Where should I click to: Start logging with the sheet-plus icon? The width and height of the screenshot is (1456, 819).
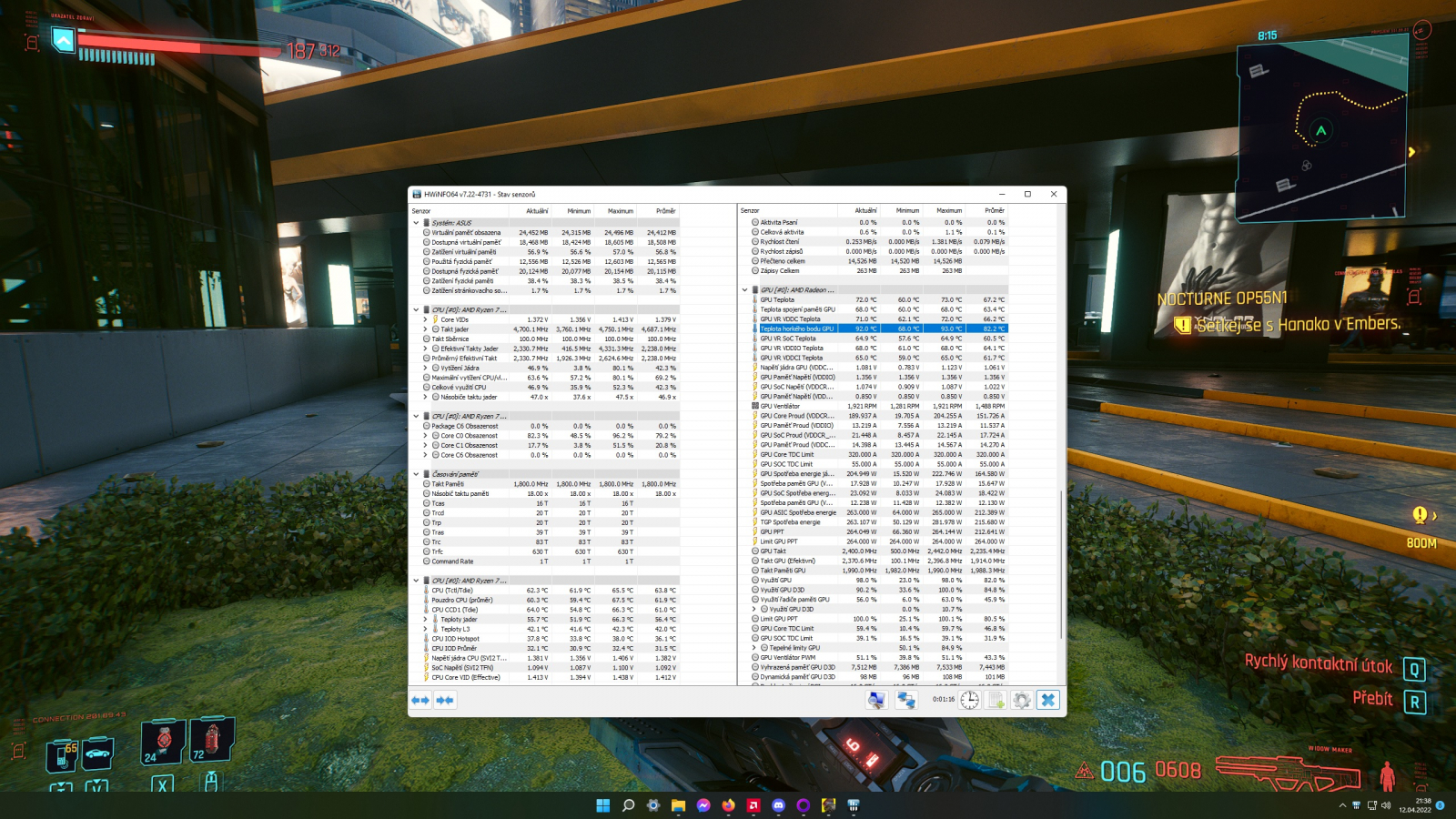[996, 700]
